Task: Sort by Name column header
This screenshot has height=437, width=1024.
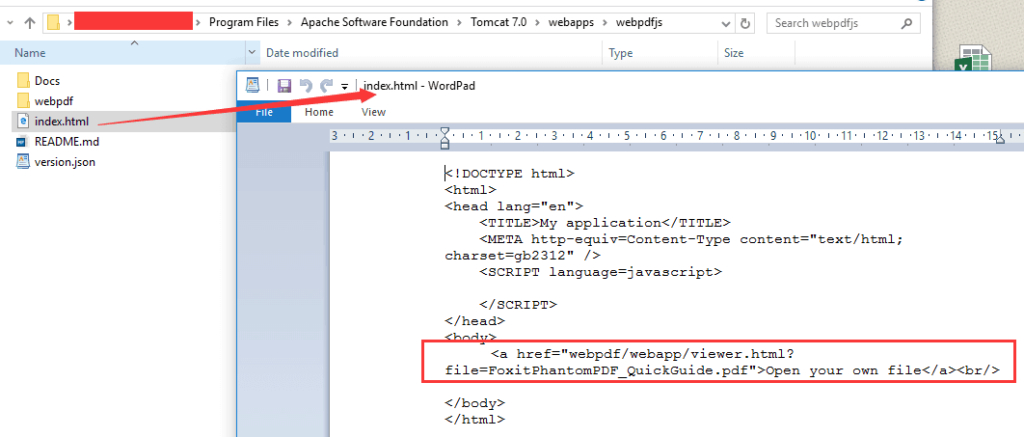Action: click(x=30, y=53)
